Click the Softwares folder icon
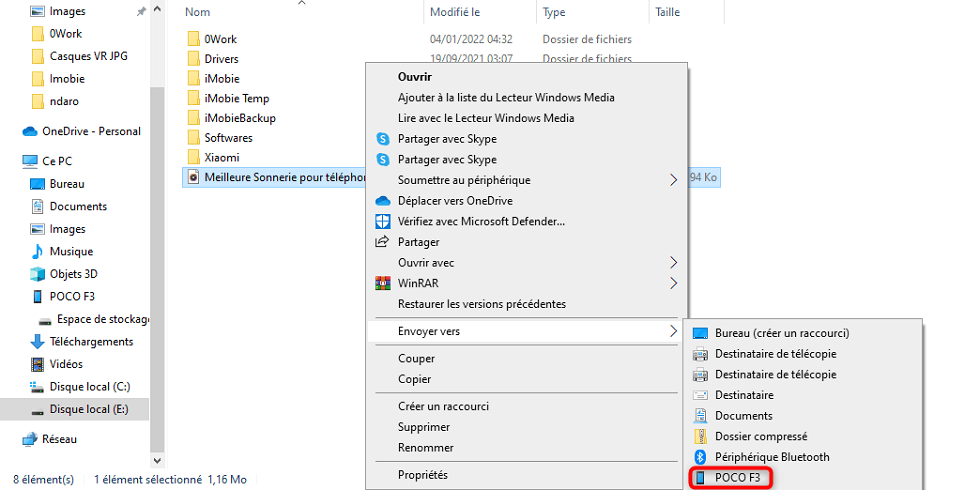Screen dimensions: 980x490 [x=193, y=138]
